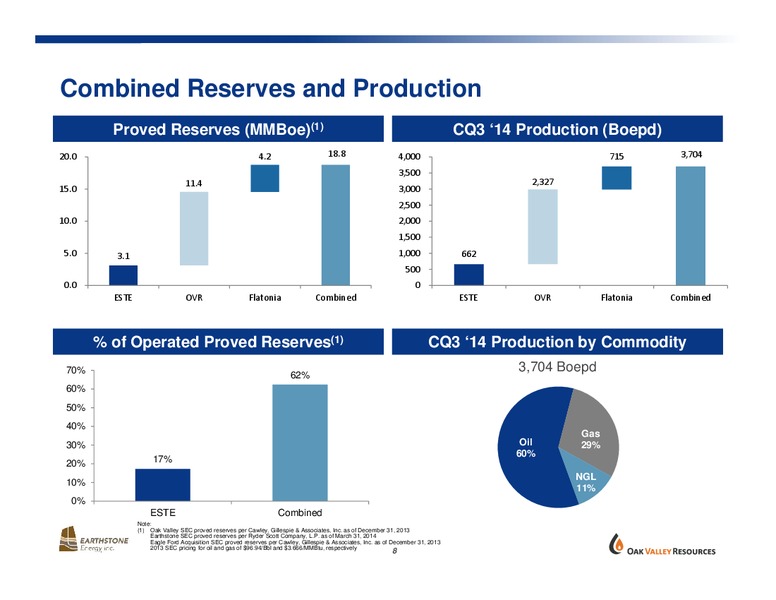This screenshot has width=776, height=600.
Task: Select the ESTE 3.1 reserves bar
Action: coord(123,275)
